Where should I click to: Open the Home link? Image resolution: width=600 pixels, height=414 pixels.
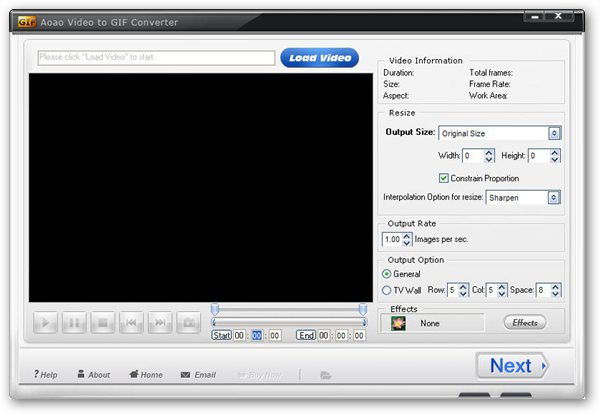point(146,374)
